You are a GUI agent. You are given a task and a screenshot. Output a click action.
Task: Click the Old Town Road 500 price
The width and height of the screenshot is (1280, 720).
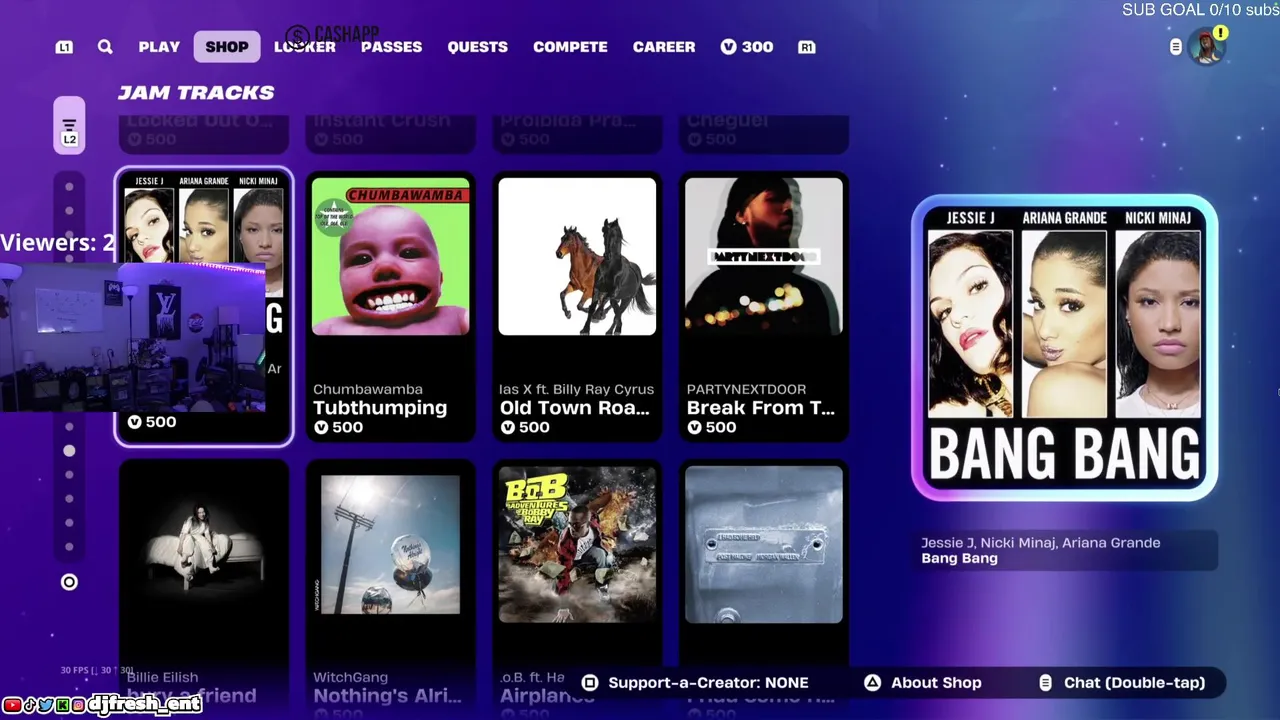526,427
